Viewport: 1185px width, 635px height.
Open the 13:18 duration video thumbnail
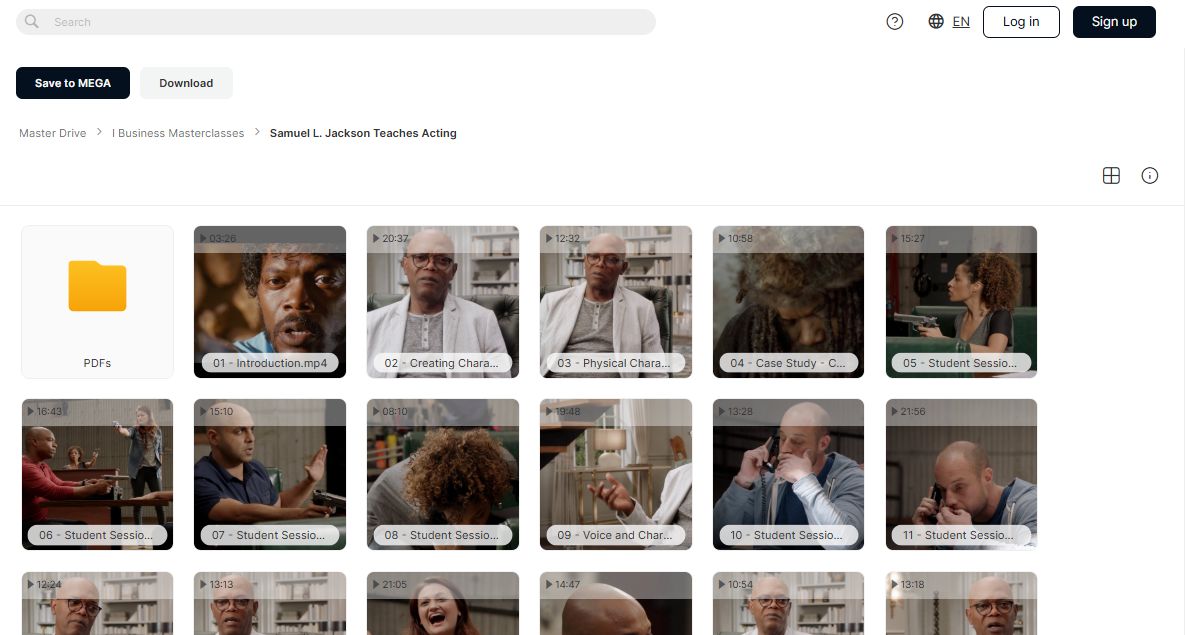[961, 603]
